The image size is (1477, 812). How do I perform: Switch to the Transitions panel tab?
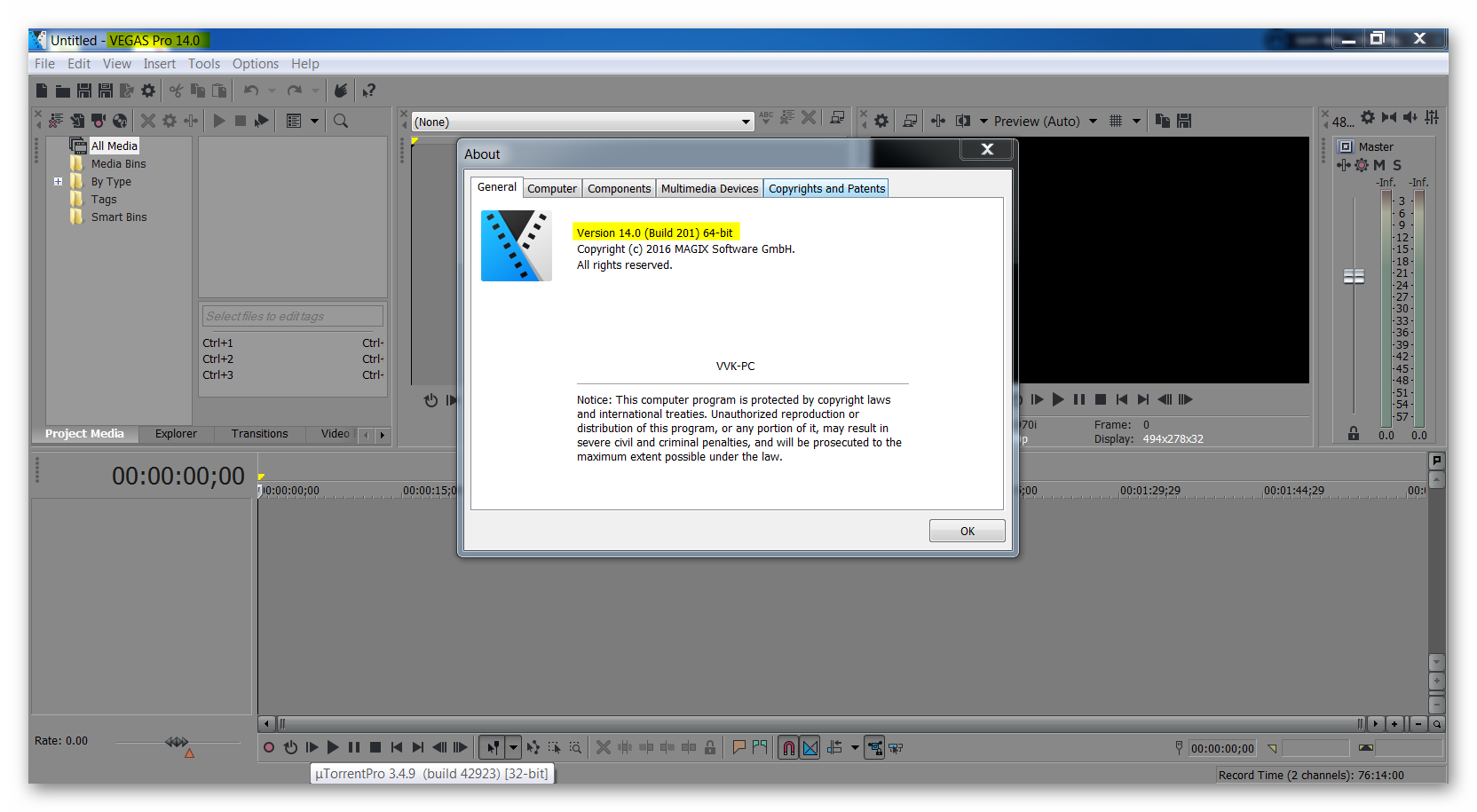pos(259,434)
